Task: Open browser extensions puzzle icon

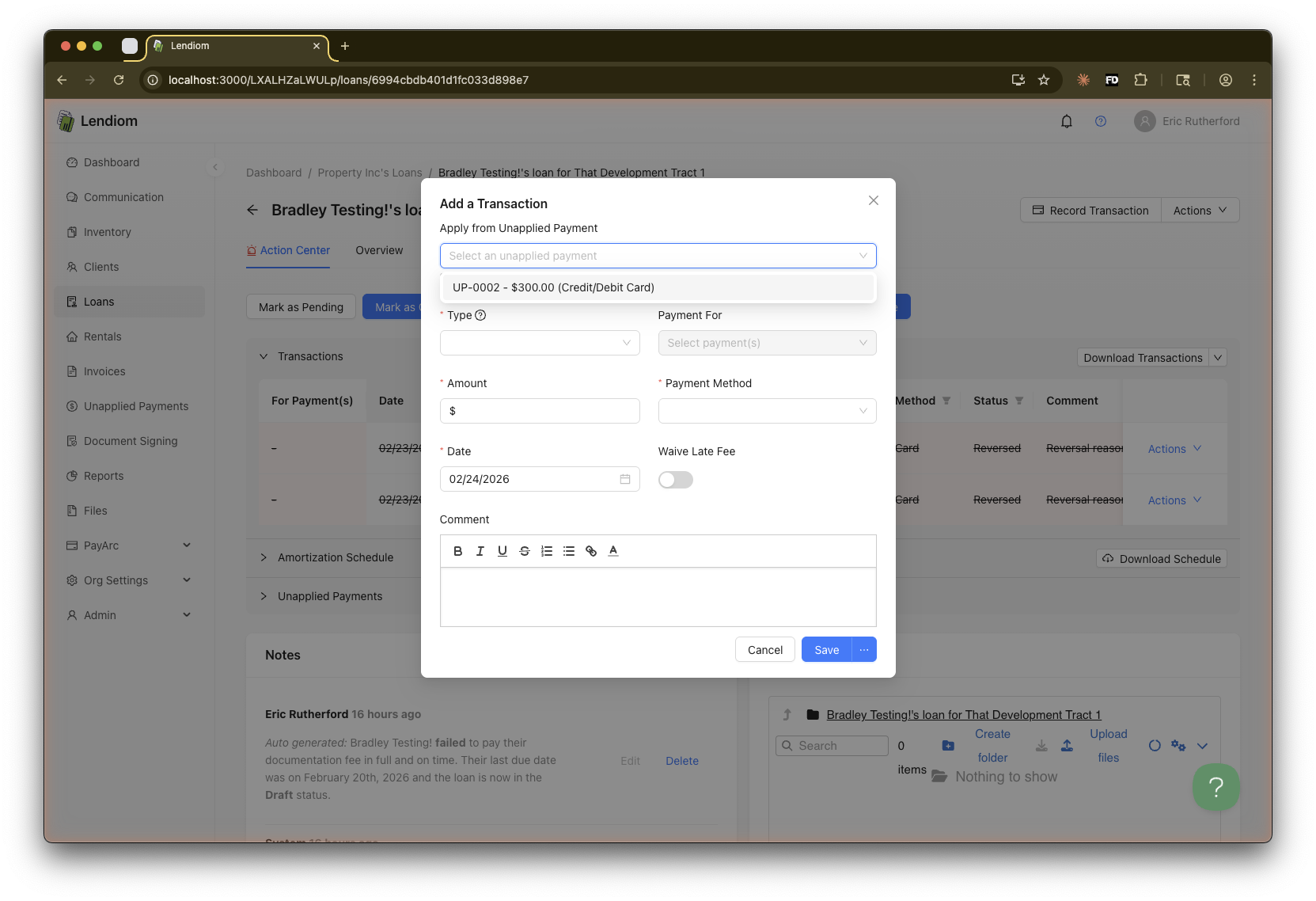Action: click(1140, 80)
